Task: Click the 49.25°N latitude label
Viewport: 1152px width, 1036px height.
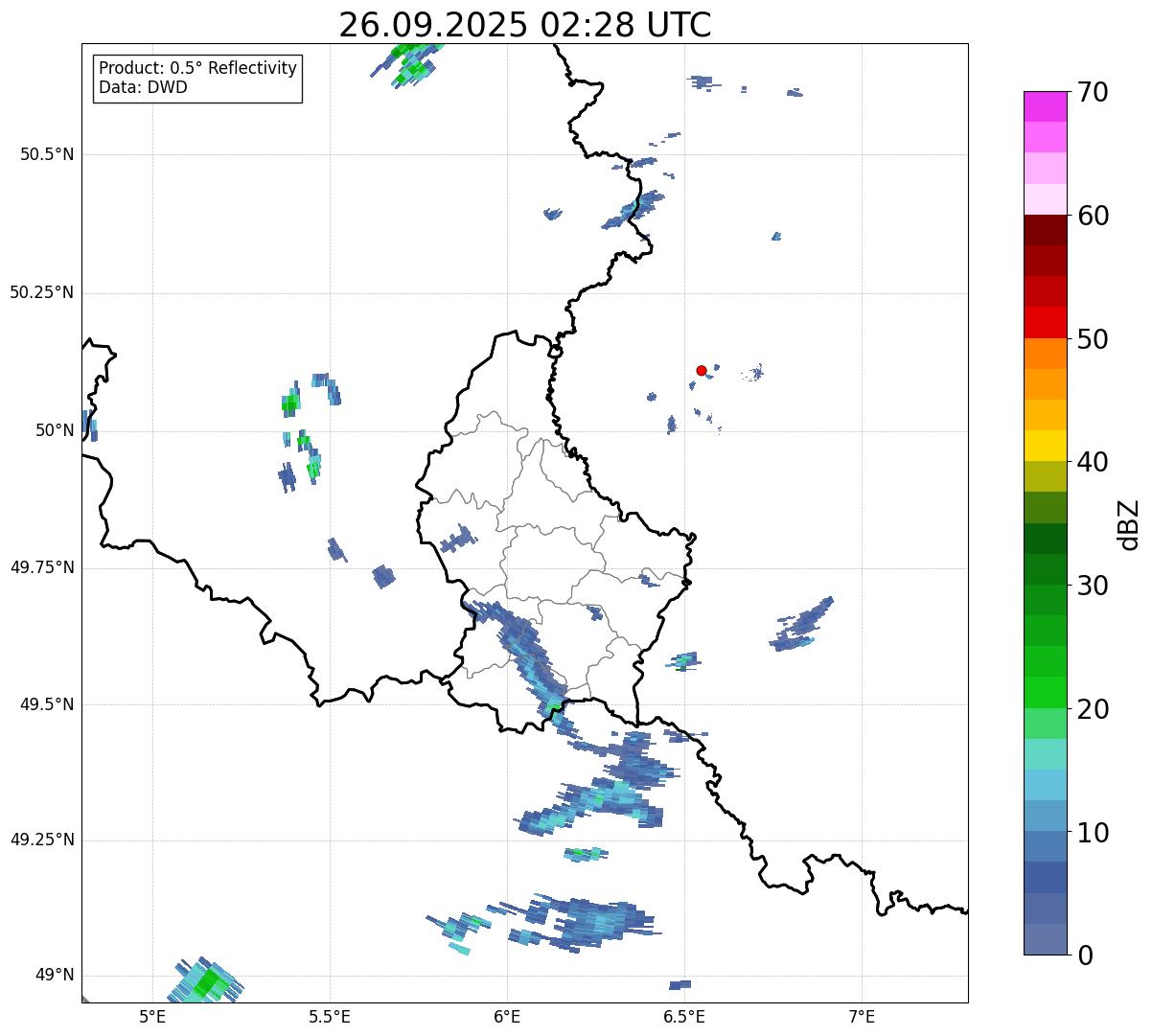Action: click(x=41, y=840)
